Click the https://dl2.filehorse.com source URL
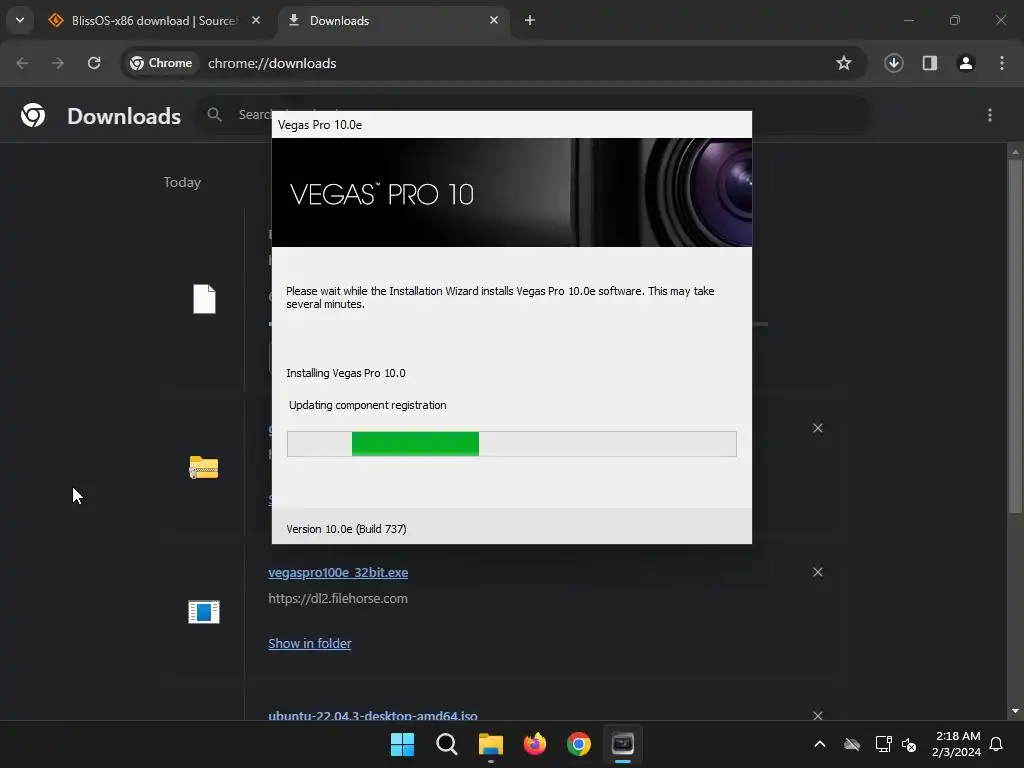The image size is (1024, 768). coord(338,598)
